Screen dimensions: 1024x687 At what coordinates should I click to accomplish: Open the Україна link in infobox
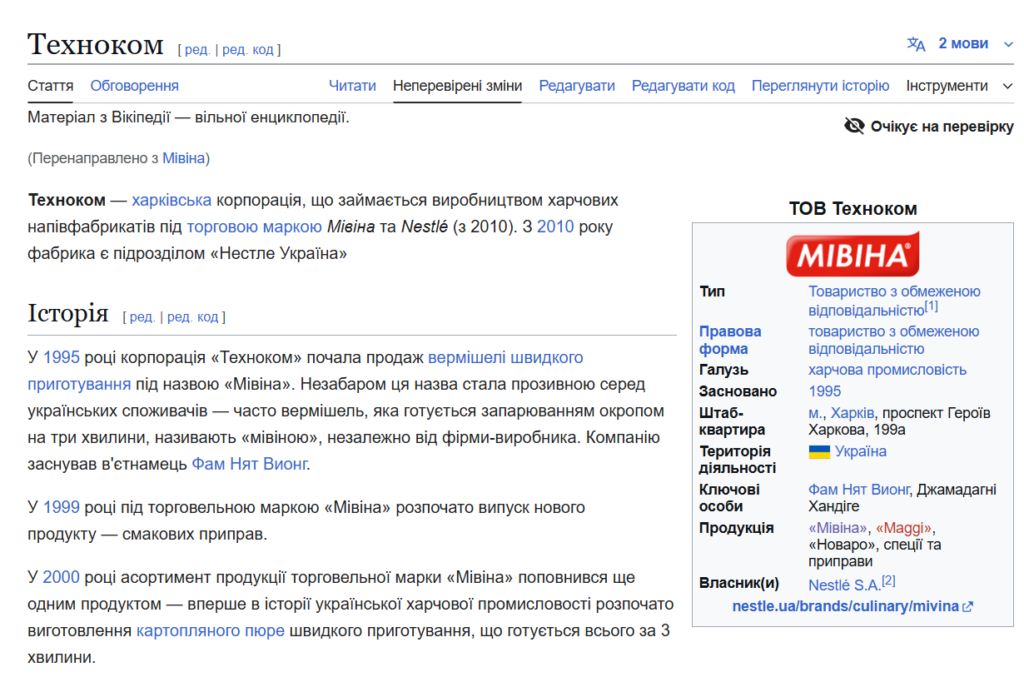click(x=861, y=452)
